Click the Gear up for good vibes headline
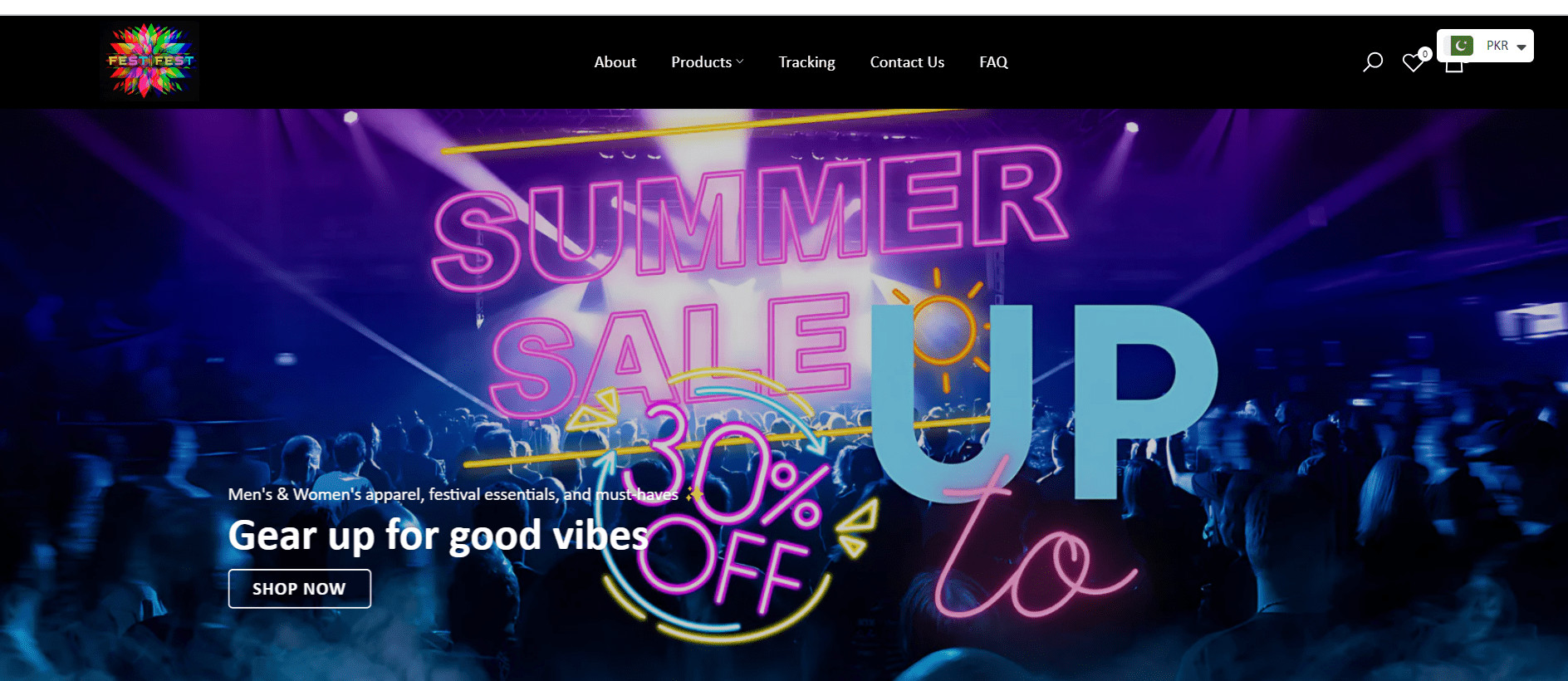This screenshot has width=1568, height=681. click(x=438, y=536)
